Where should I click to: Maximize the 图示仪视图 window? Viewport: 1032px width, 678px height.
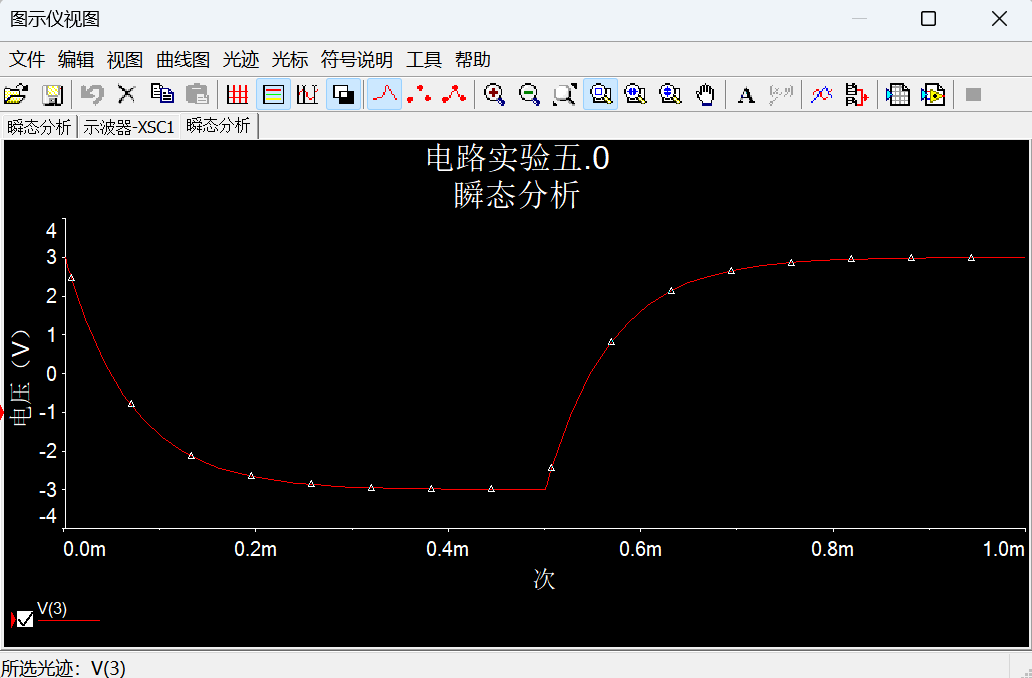click(928, 18)
